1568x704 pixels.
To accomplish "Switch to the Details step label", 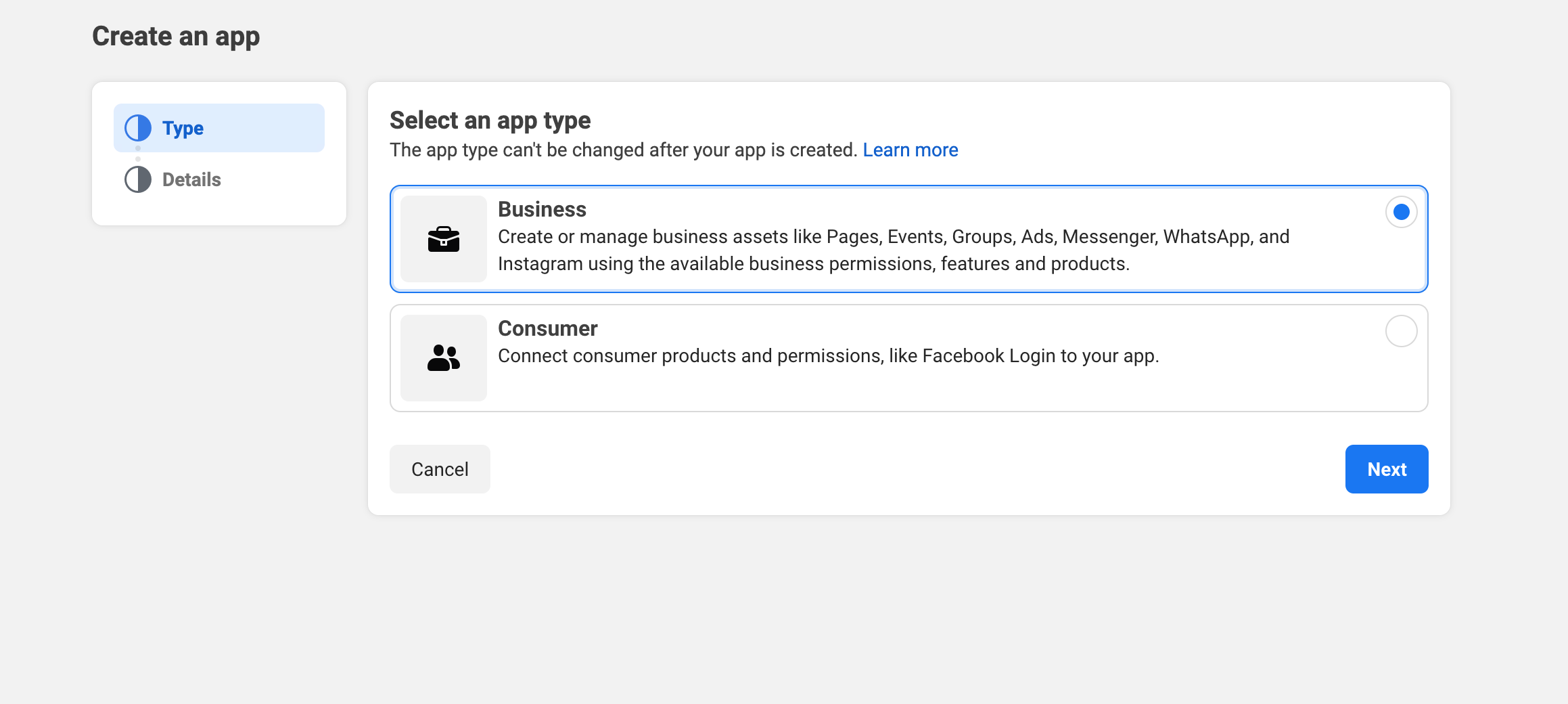I will click(x=191, y=179).
